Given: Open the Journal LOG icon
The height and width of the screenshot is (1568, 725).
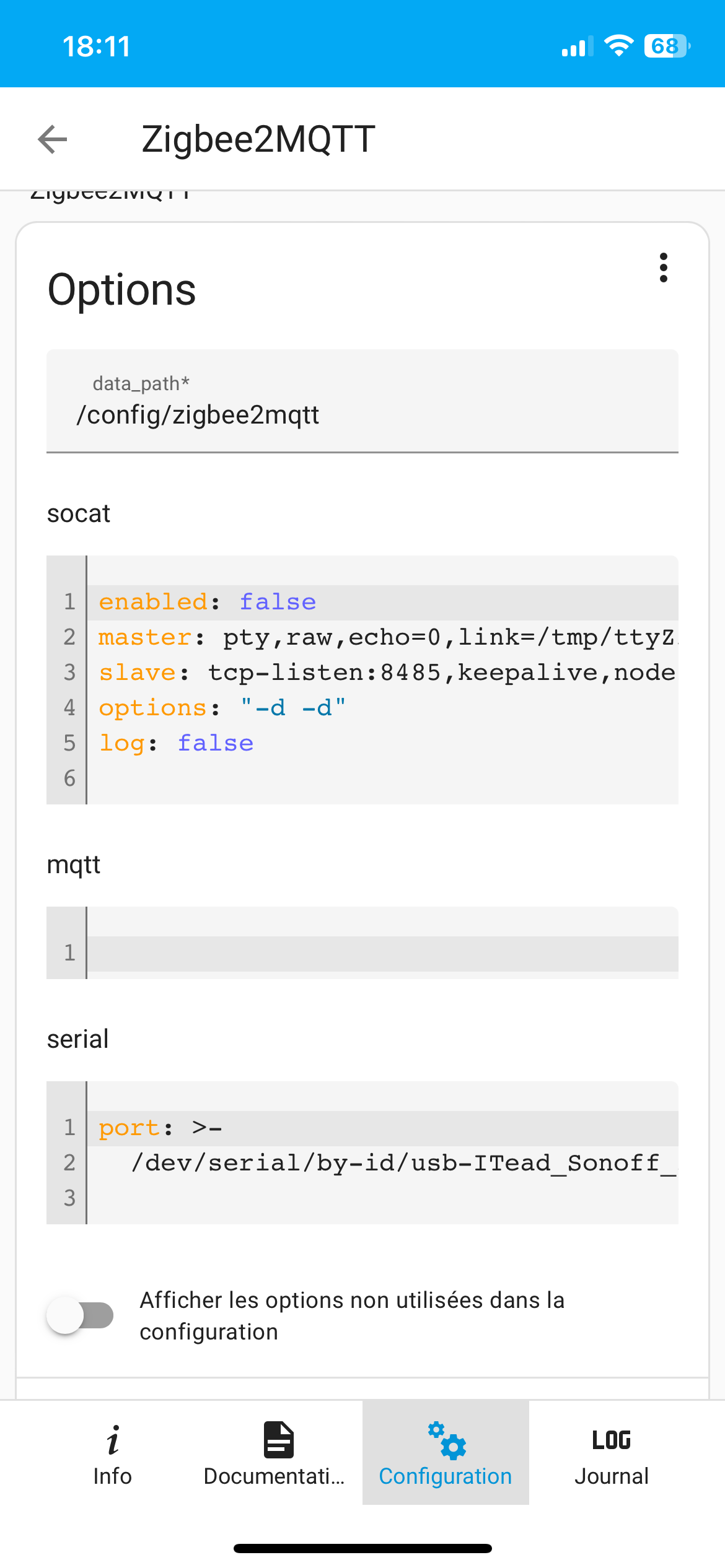Looking at the screenshot, I should (x=612, y=1440).
